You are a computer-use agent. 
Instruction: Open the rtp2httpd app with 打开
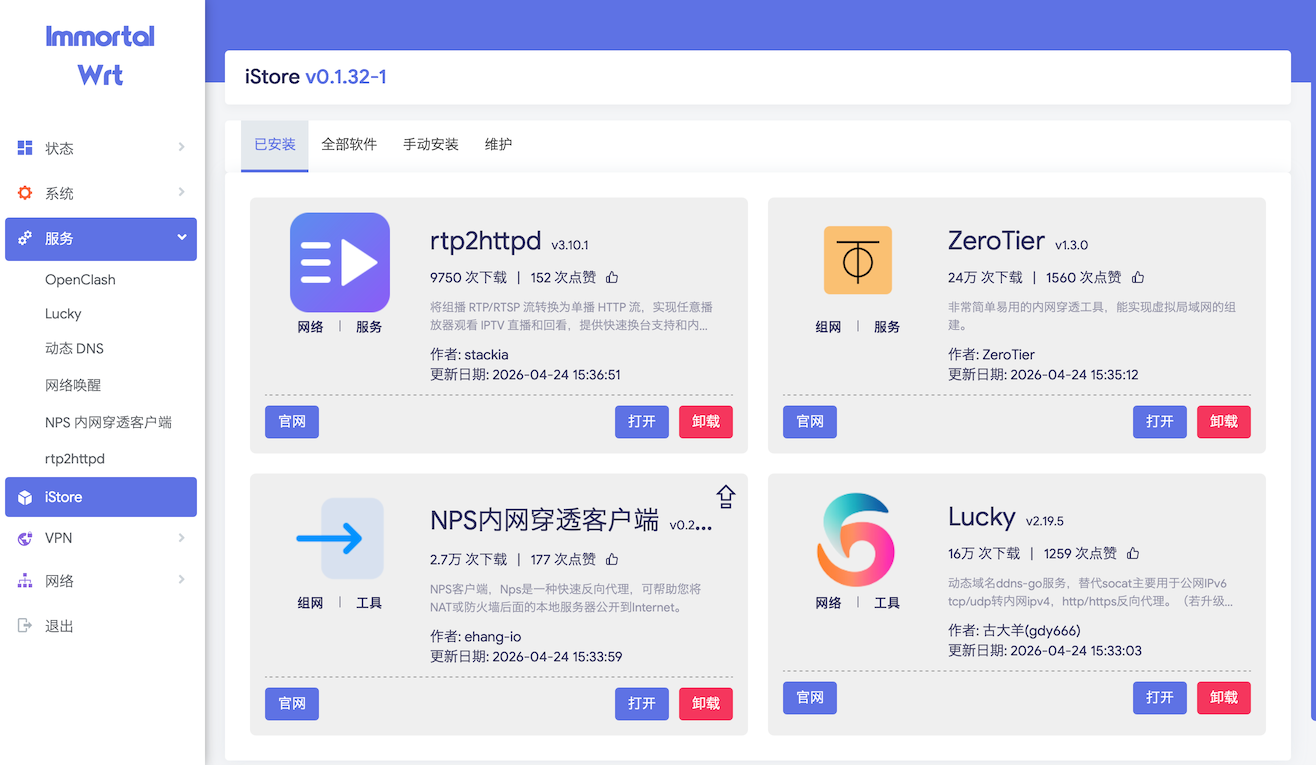point(642,422)
